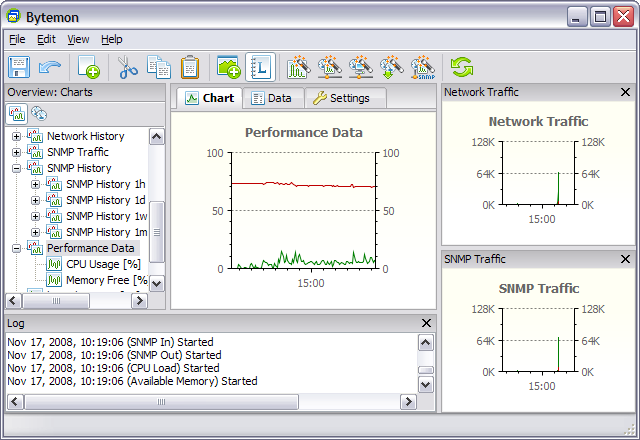The height and width of the screenshot is (440, 640).
Task: Toggle the Log panel toolbar button
Action: click(261, 67)
